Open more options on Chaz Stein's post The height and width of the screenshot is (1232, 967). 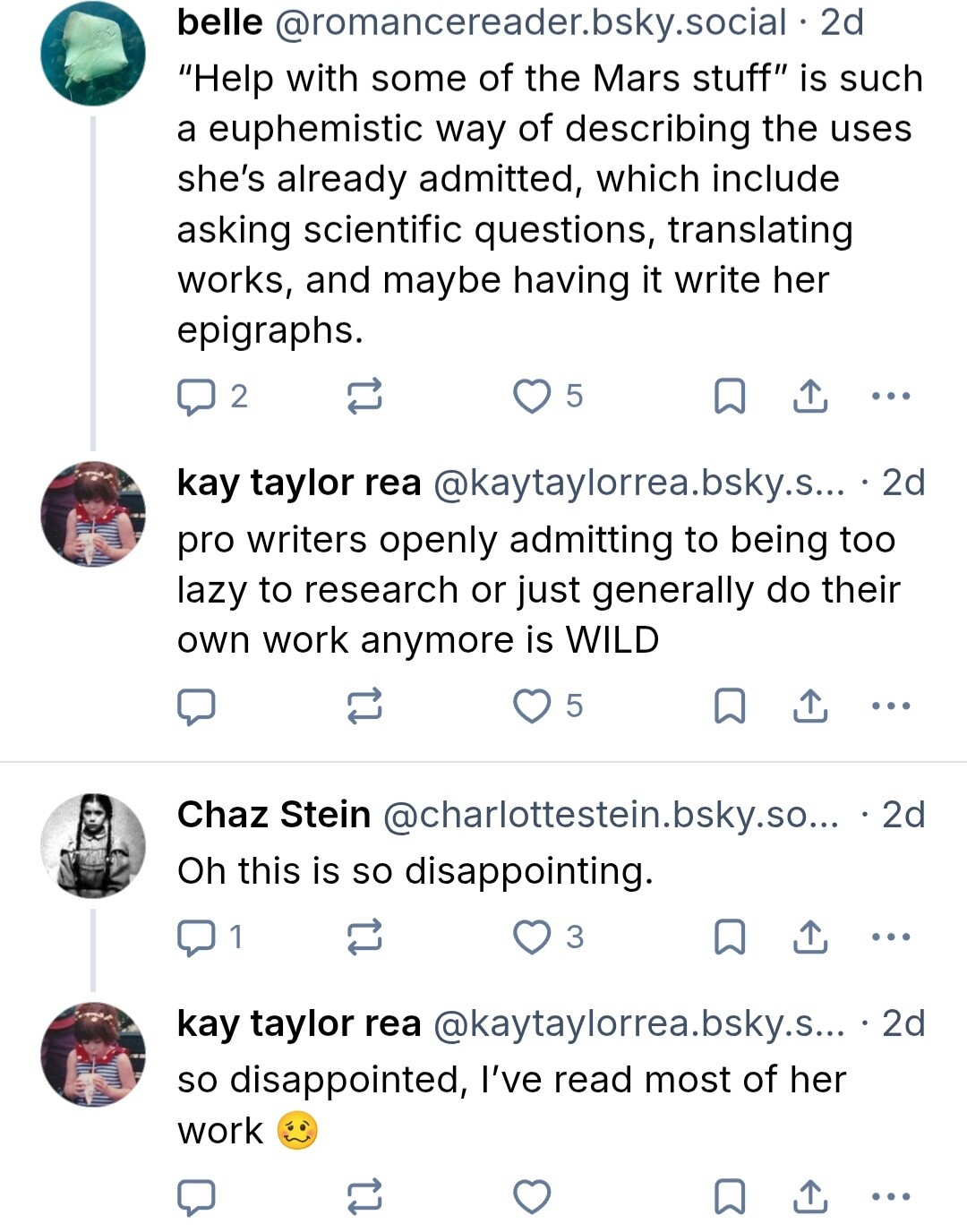[x=891, y=937]
